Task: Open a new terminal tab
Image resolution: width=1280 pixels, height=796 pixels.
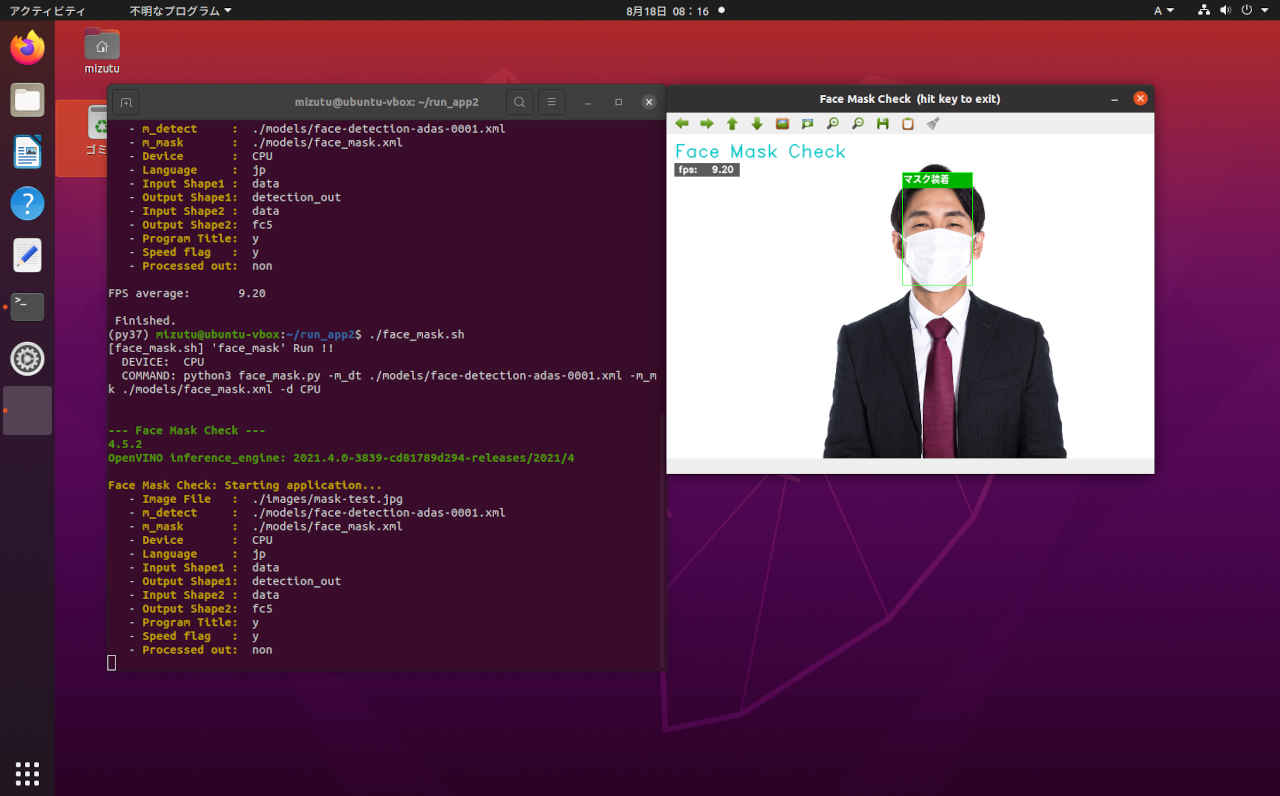Action: coord(125,102)
